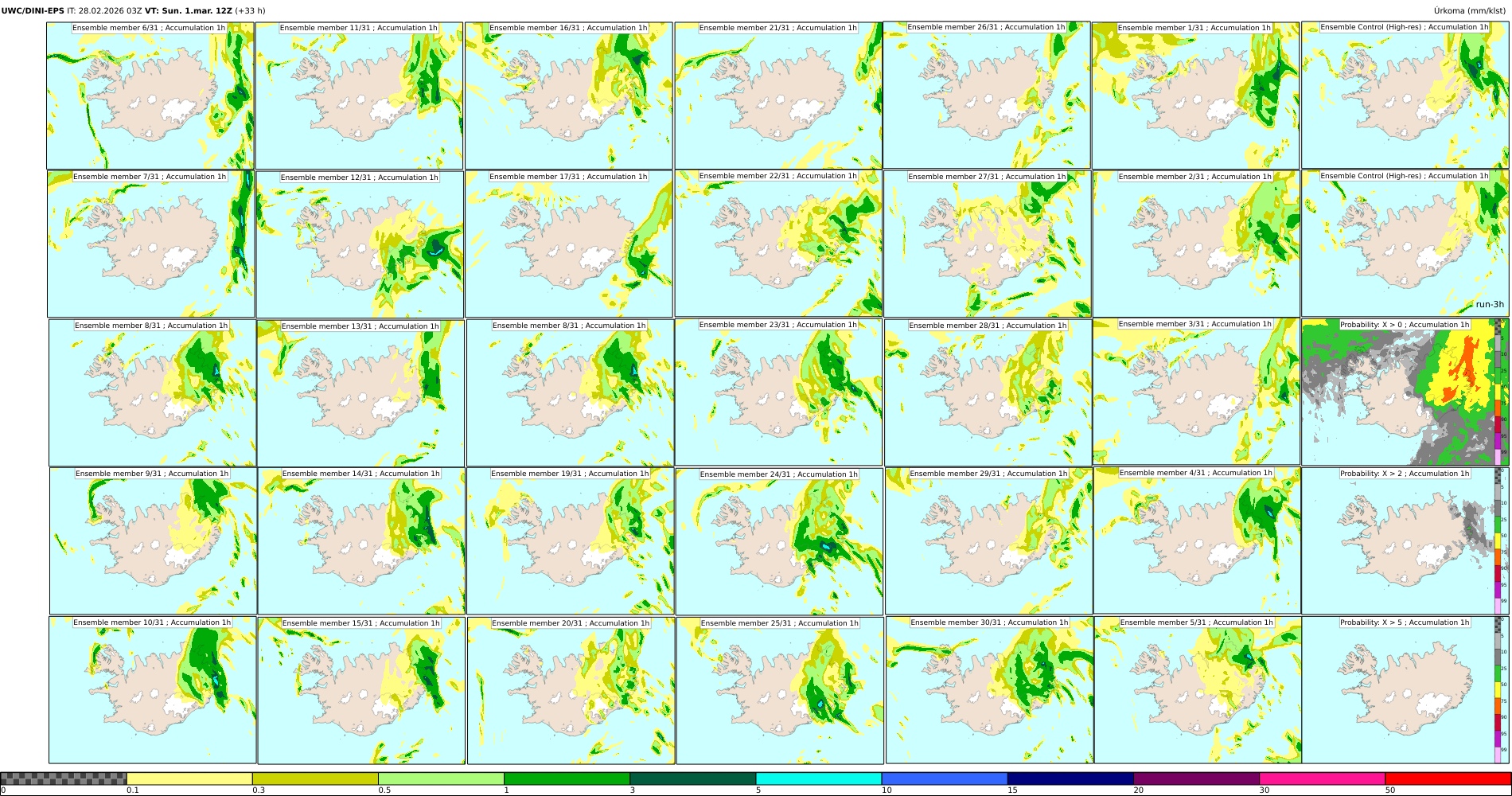This screenshot has height=796, width=1512.
Task: Open the Ensemble member 11/31 map panel
Action: [360, 96]
